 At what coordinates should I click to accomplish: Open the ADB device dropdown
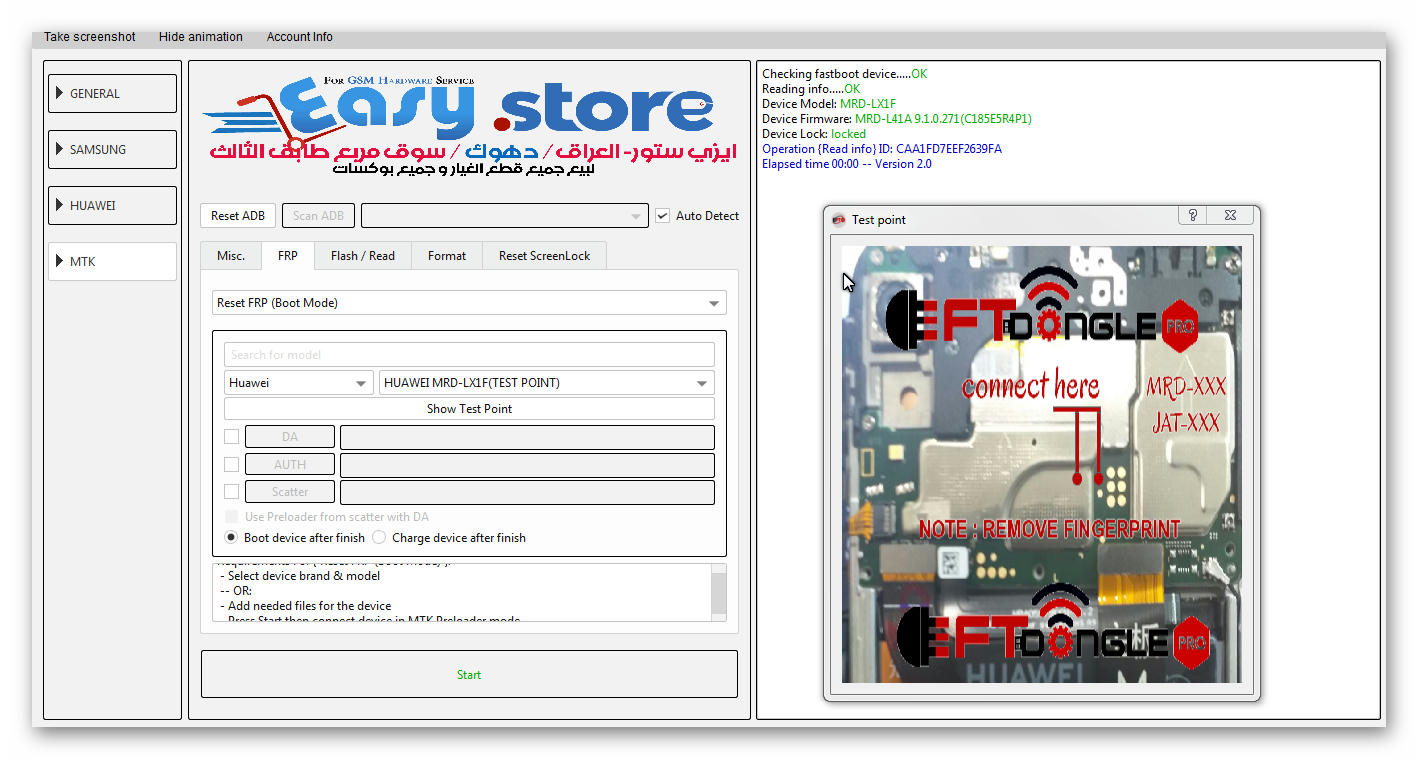point(504,216)
